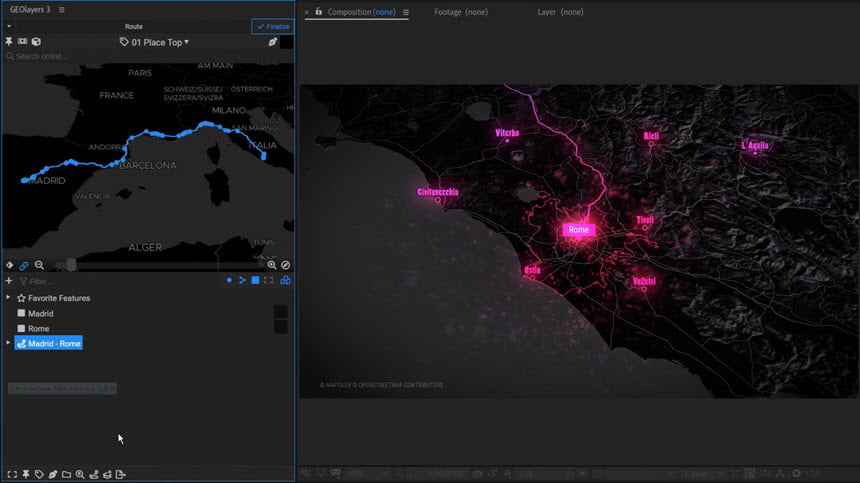Toggle the blue line feature filter arrow
The height and width of the screenshot is (483, 860).
(x=242, y=281)
